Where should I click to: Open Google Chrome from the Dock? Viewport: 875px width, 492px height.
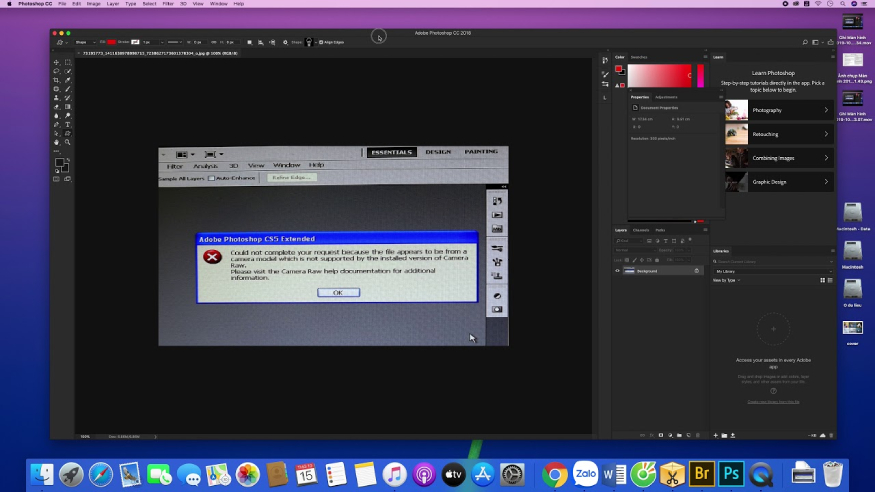coord(555,475)
